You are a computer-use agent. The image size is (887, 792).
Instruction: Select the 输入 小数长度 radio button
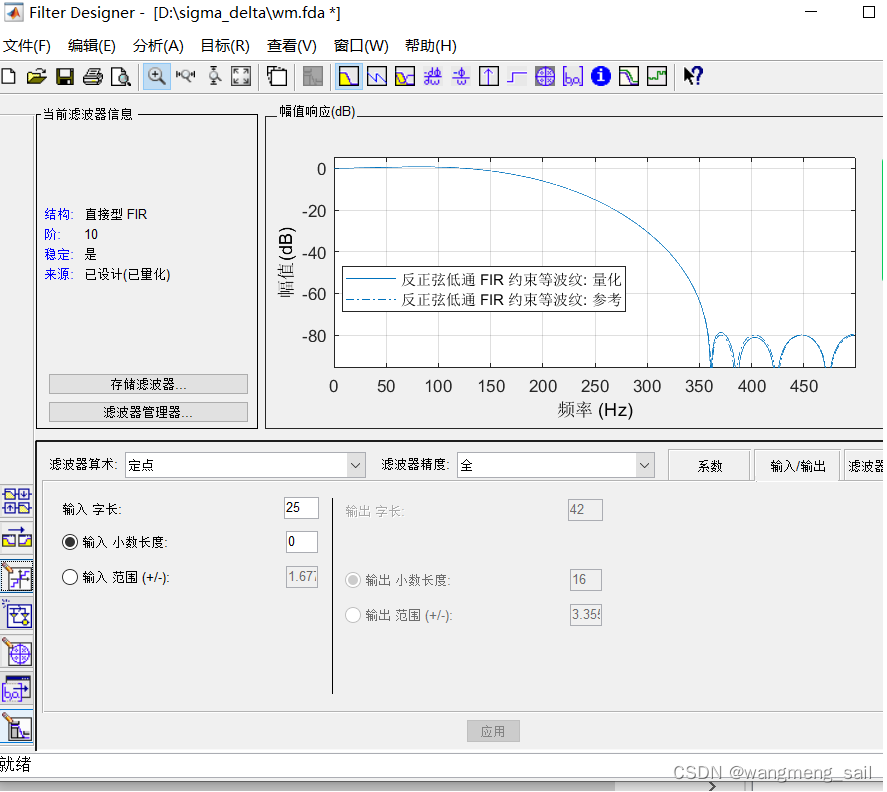pyautogui.click(x=70, y=542)
